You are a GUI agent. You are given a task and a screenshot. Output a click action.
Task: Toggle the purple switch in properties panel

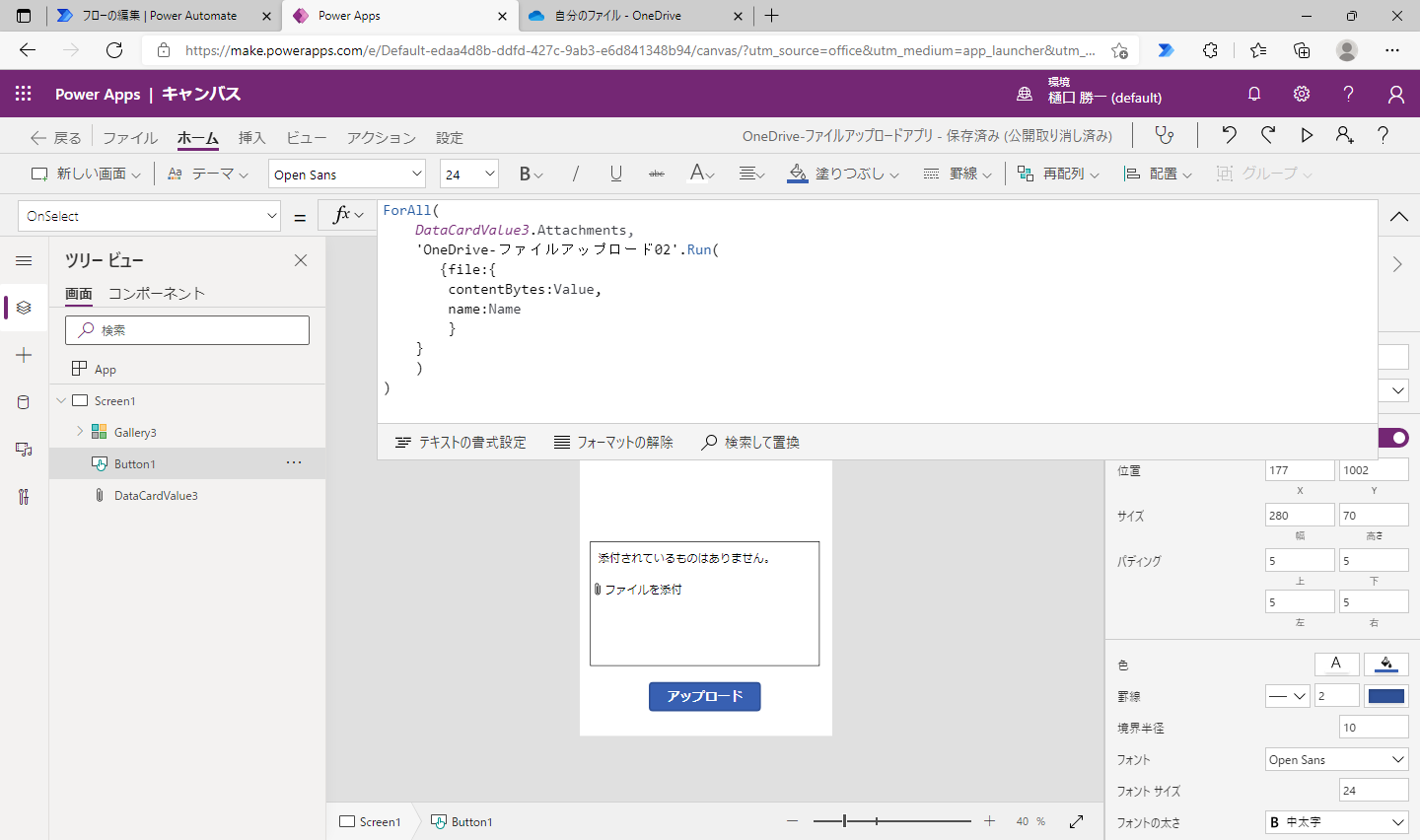tap(1393, 437)
